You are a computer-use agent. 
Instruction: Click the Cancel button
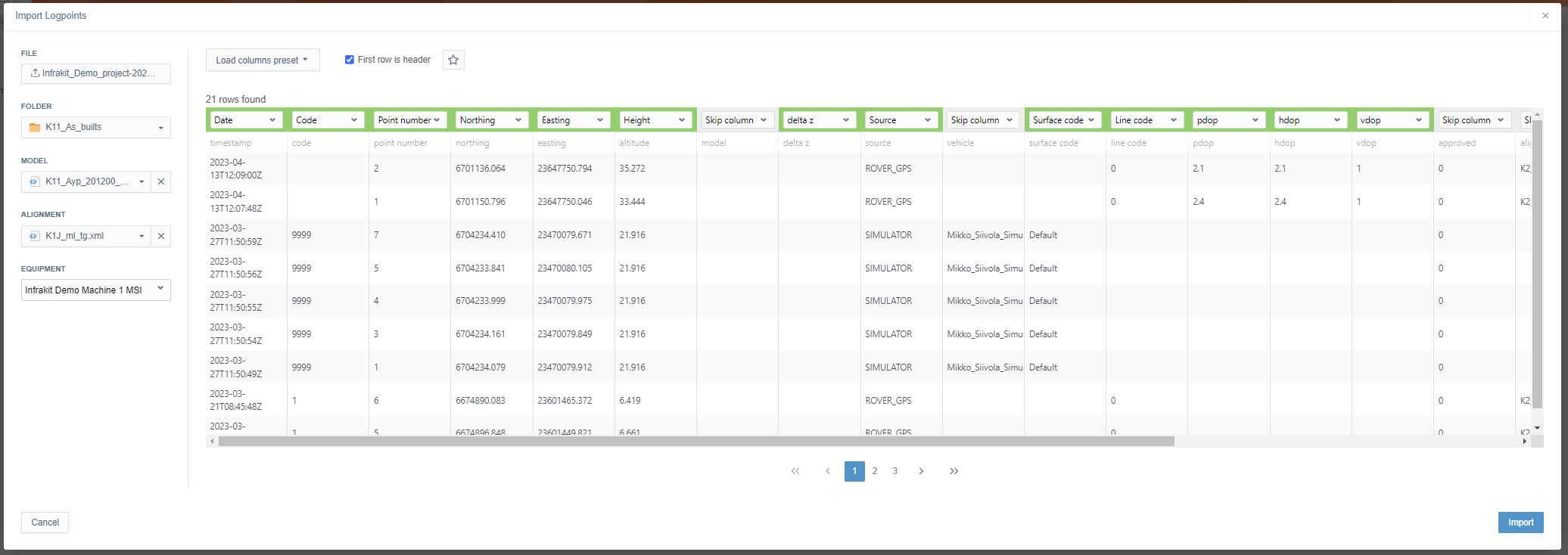[x=45, y=522]
